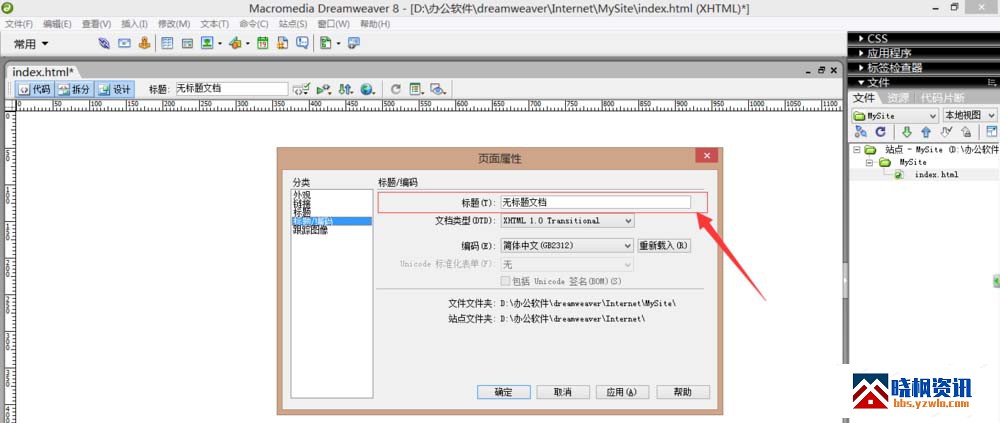
Task: Click the Insert Div Tag icon
Action: click(x=187, y=43)
